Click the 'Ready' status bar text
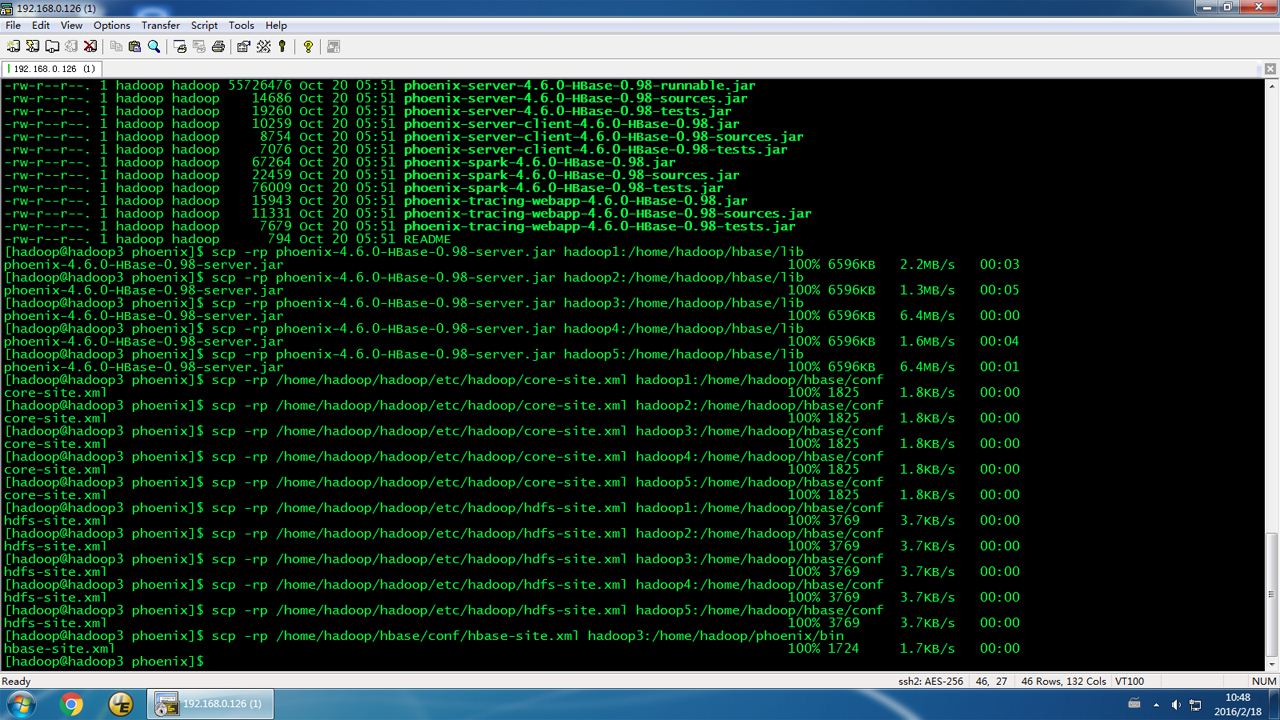 [x=17, y=681]
